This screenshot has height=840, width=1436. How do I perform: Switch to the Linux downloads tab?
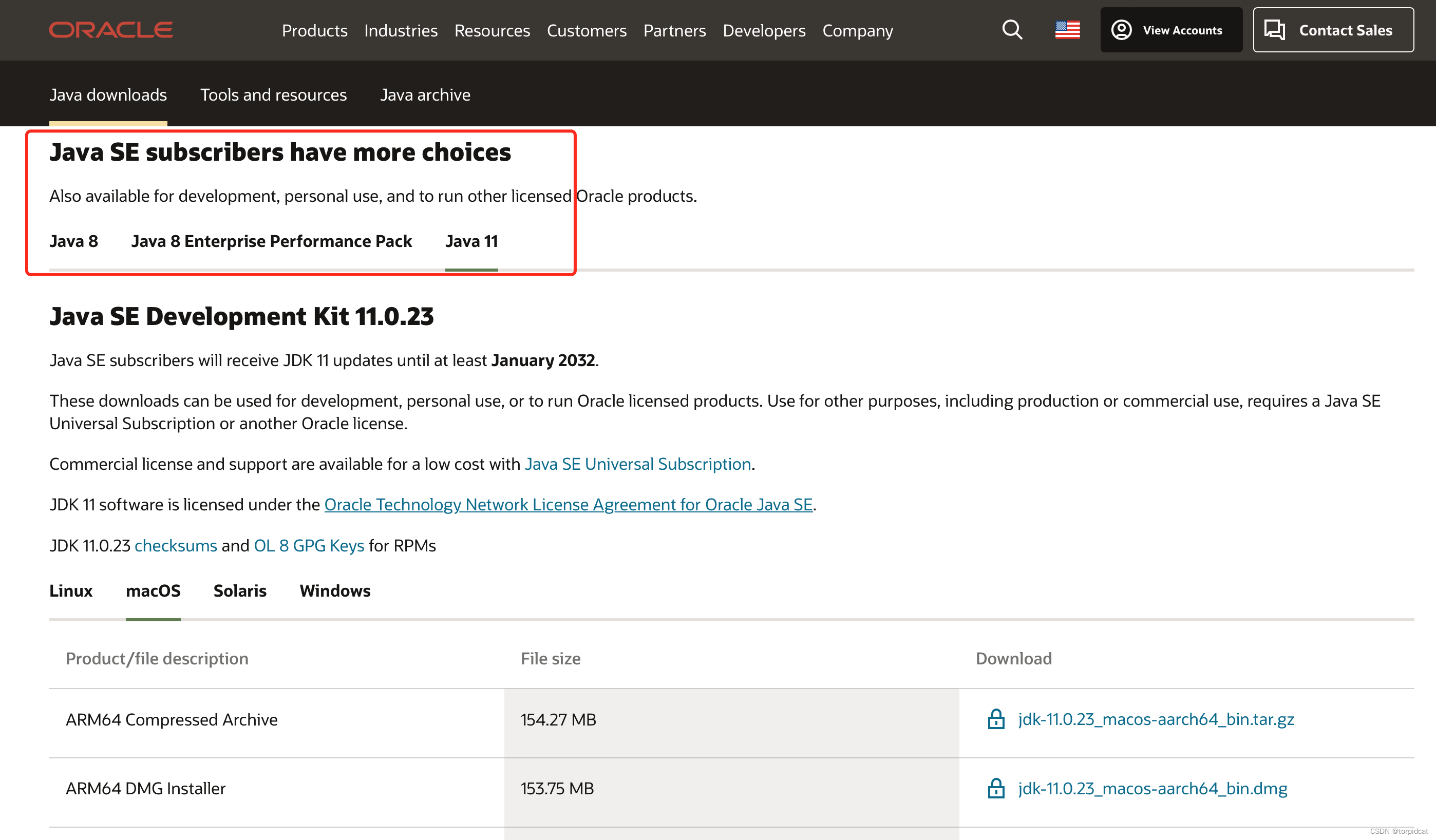pos(71,590)
